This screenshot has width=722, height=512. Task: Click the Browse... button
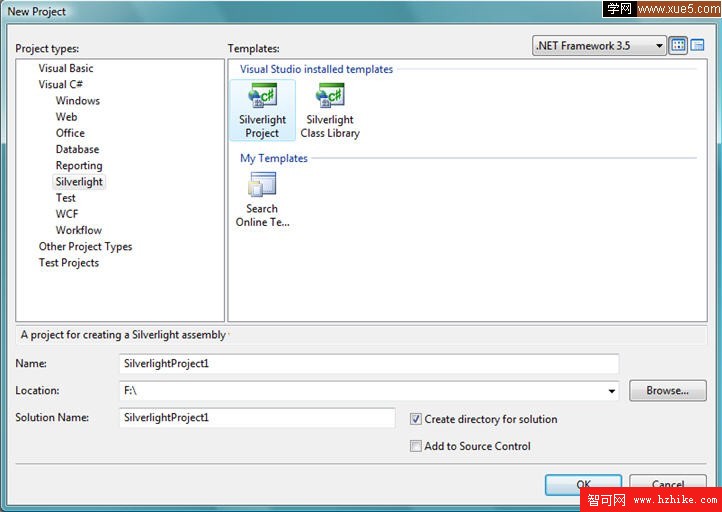[x=668, y=390]
